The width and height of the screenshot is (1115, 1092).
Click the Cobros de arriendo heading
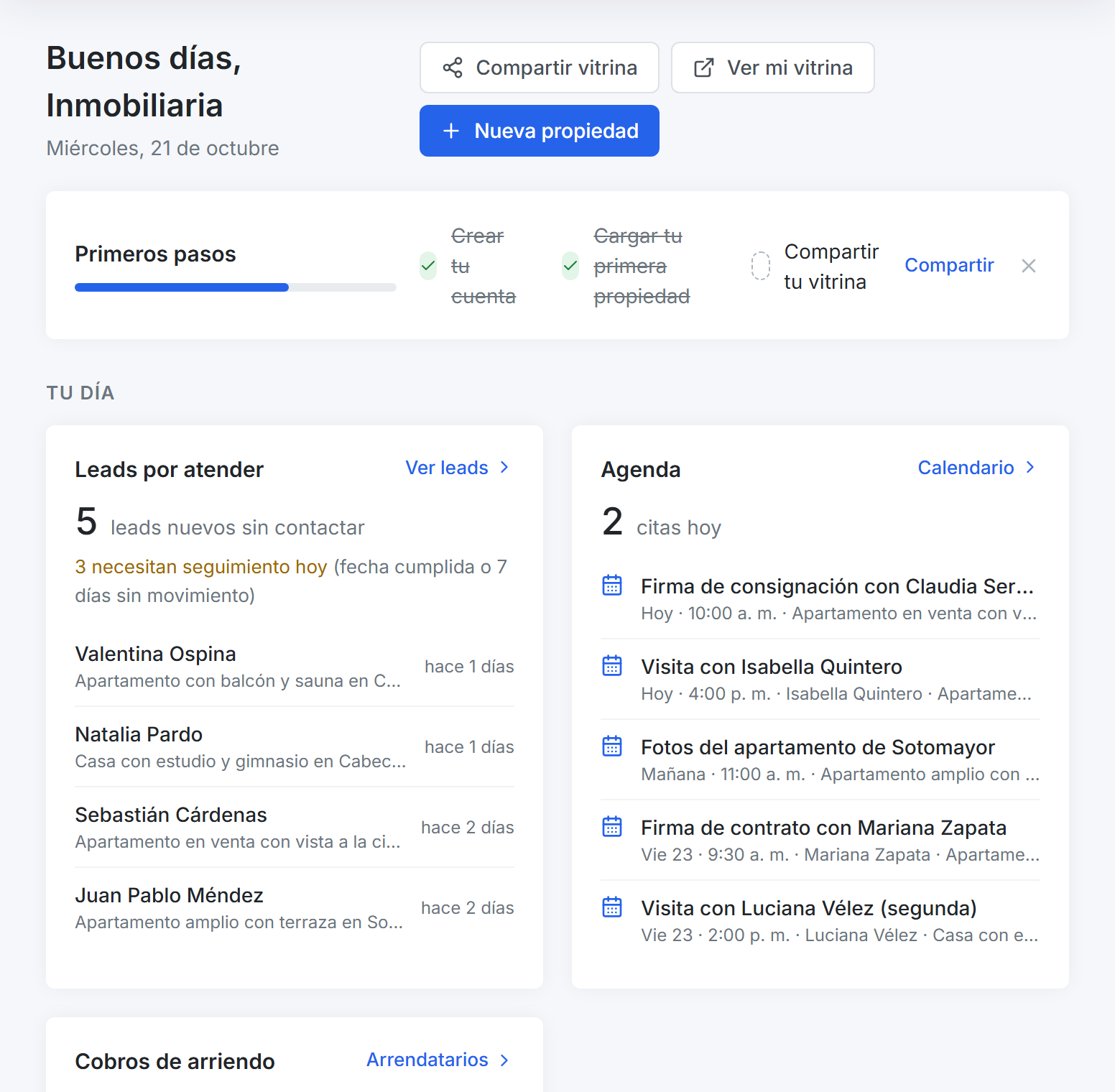point(175,1061)
